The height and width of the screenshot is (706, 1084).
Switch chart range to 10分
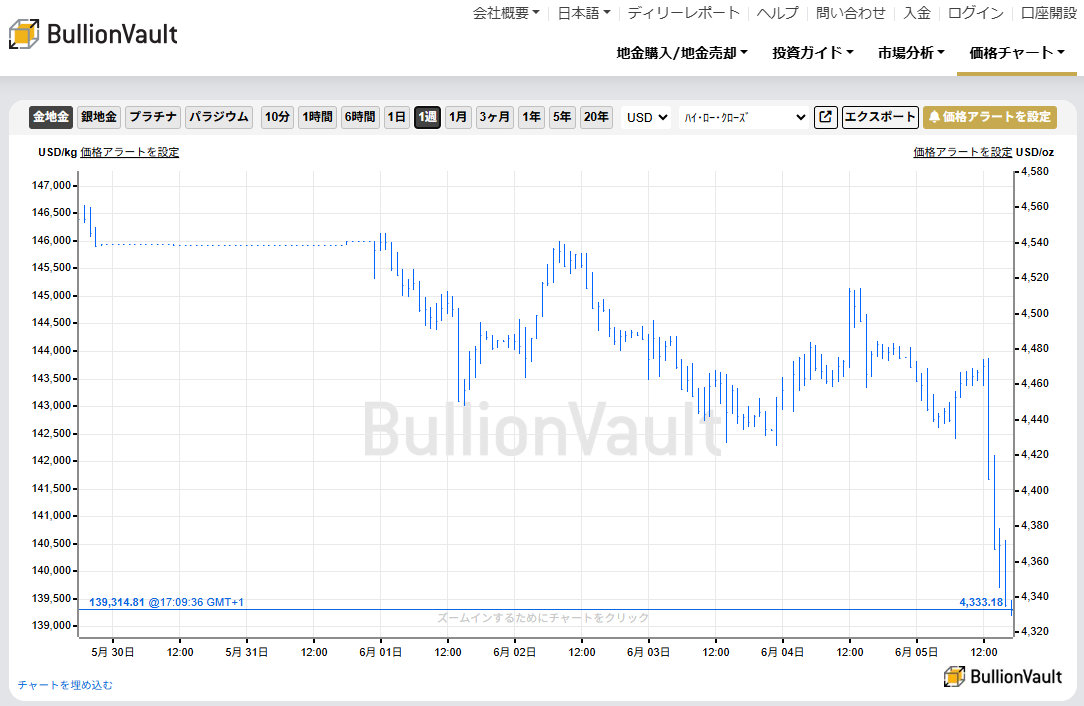pyautogui.click(x=277, y=117)
